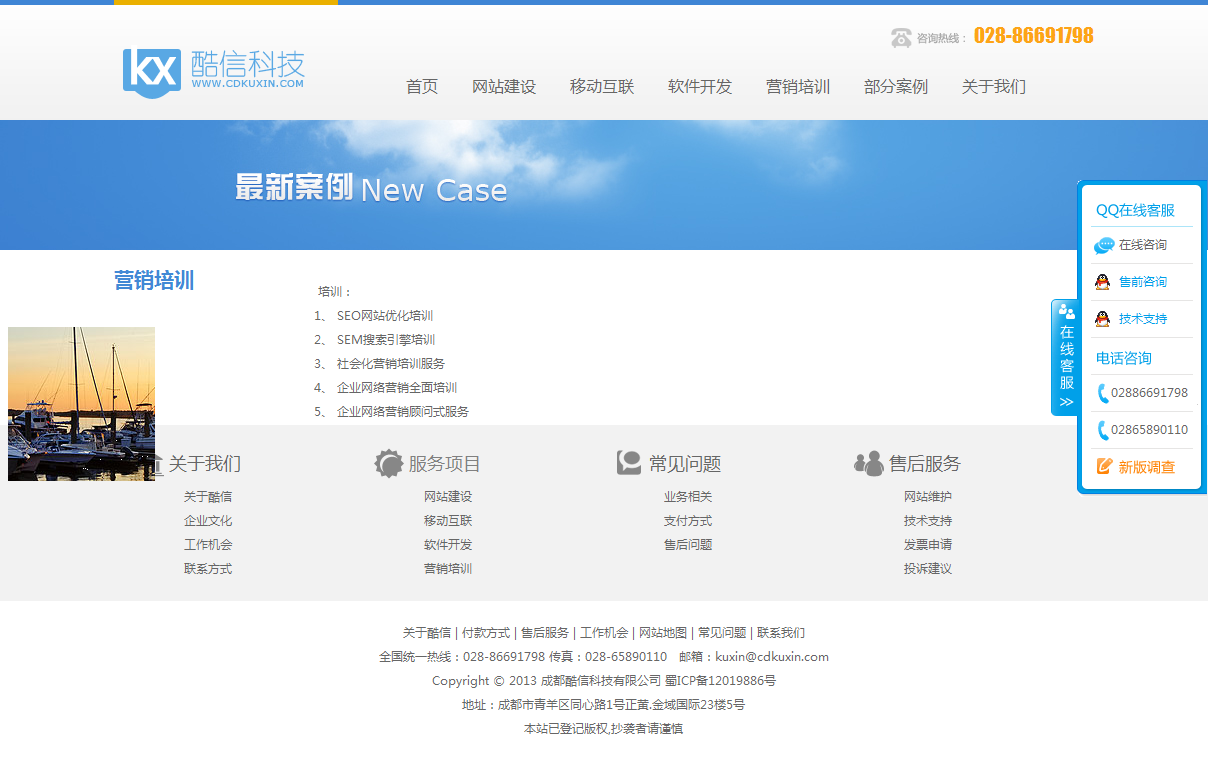Click the QQ penguin icon beside 售前咨询
This screenshot has height=761, width=1208.
[1102, 282]
